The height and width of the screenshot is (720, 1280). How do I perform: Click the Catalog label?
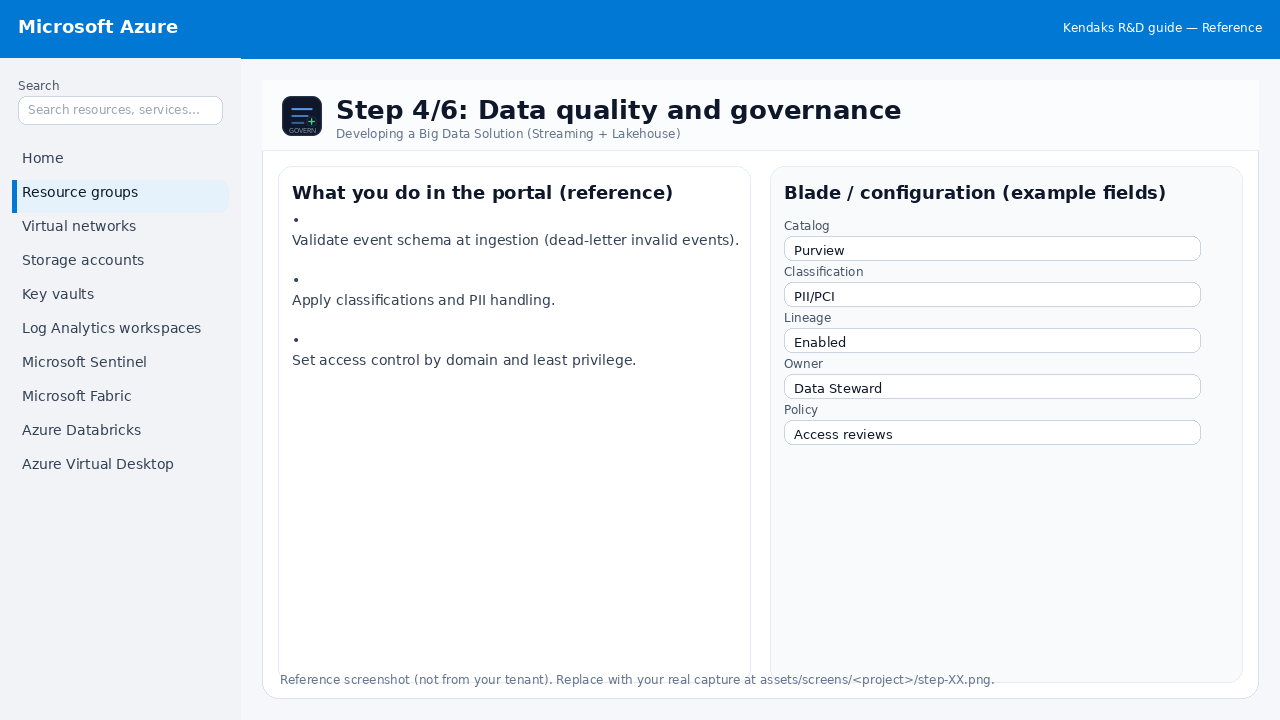pyautogui.click(x=807, y=226)
